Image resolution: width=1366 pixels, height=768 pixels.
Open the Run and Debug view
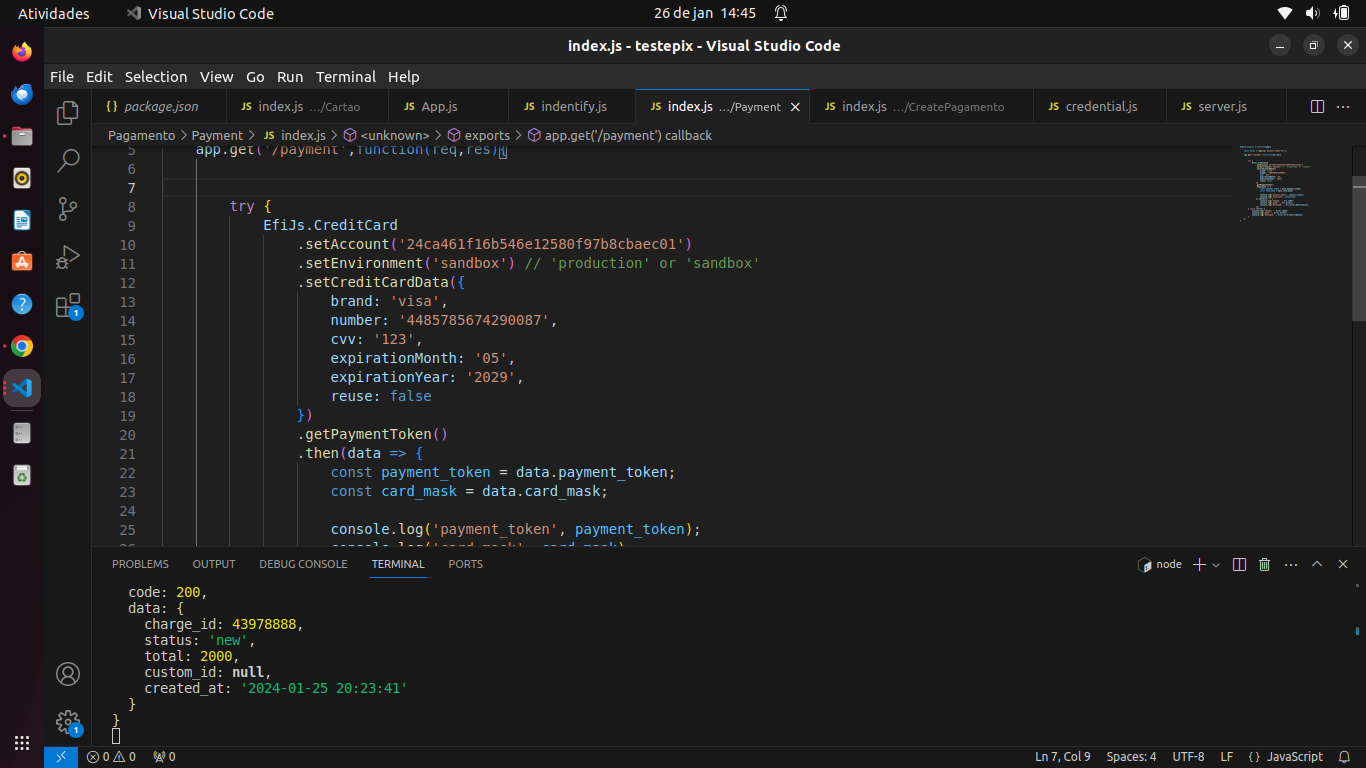(x=68, y=256)
